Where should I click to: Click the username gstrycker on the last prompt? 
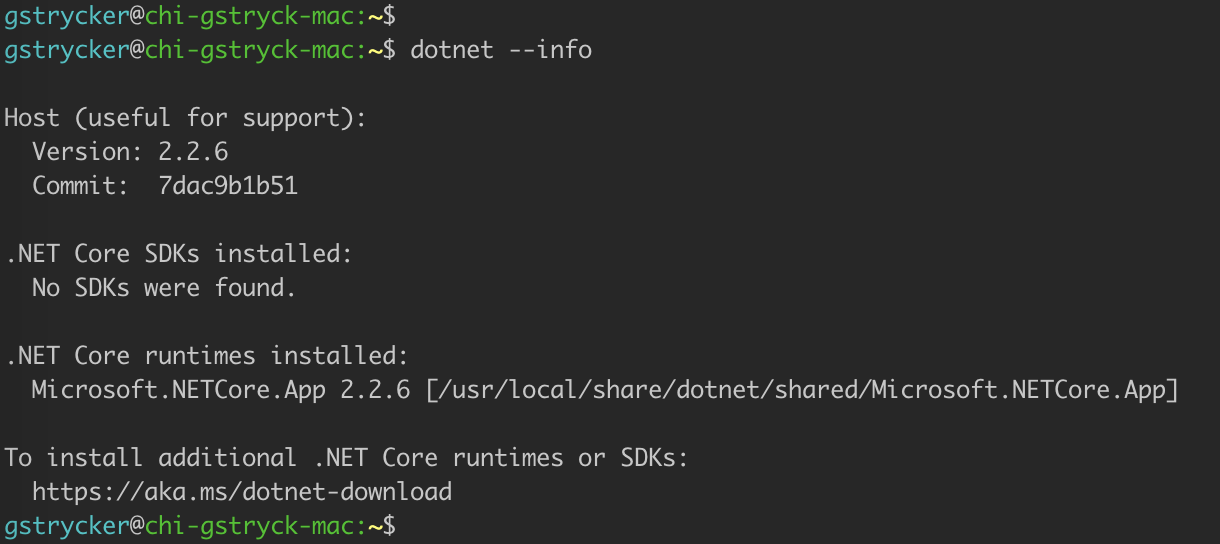66,526
